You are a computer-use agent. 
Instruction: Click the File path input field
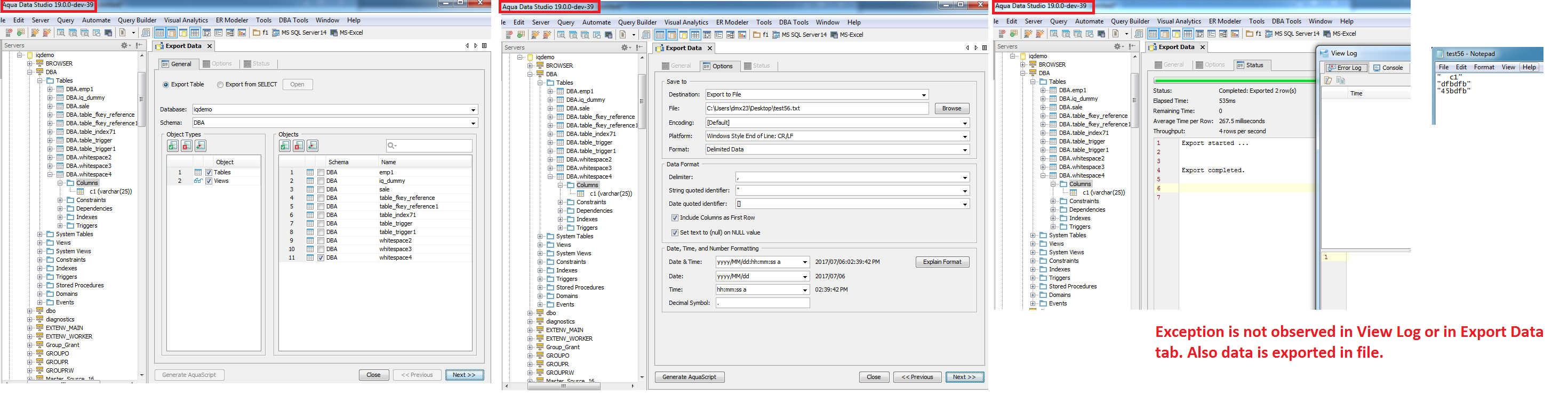click(x=817, y=108)
